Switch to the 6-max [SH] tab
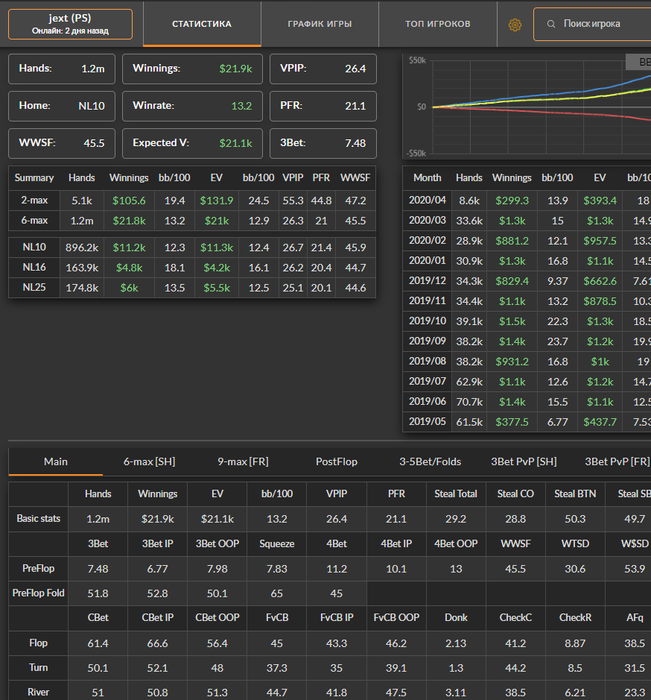The image size is (651, 700). [149, 462]
